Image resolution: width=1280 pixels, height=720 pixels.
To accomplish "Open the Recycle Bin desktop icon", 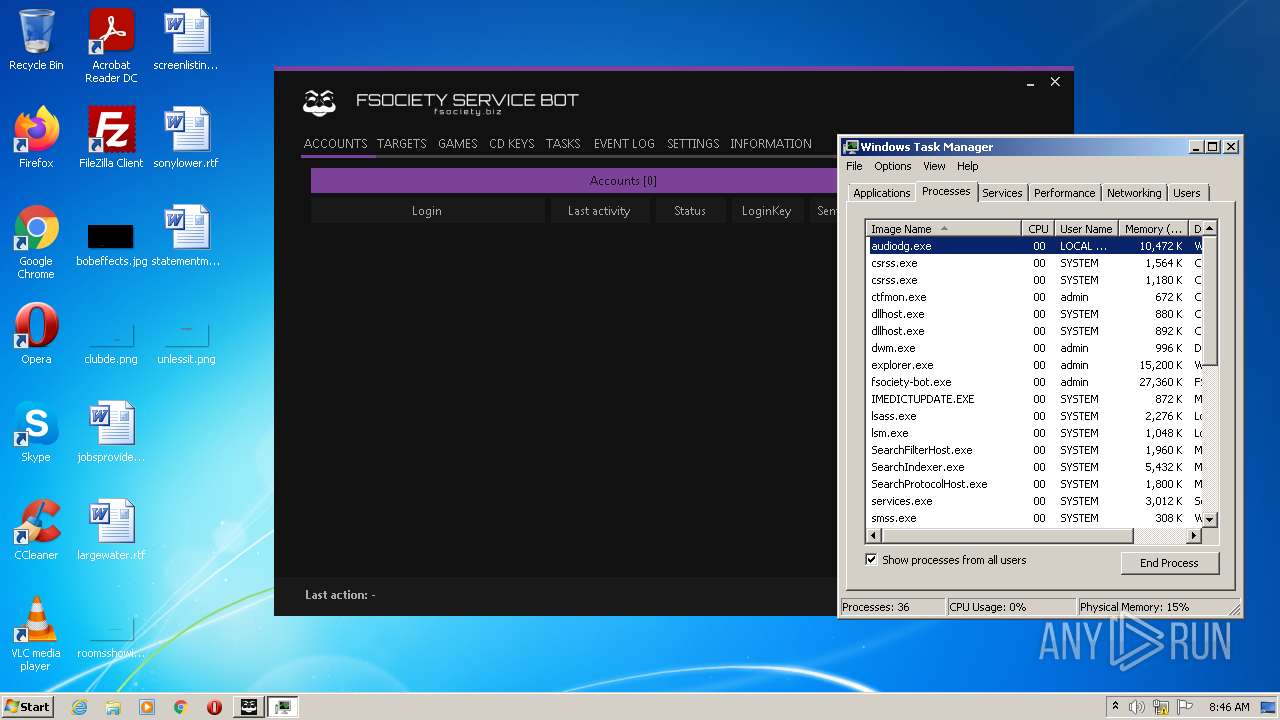I will coord(36,40).
